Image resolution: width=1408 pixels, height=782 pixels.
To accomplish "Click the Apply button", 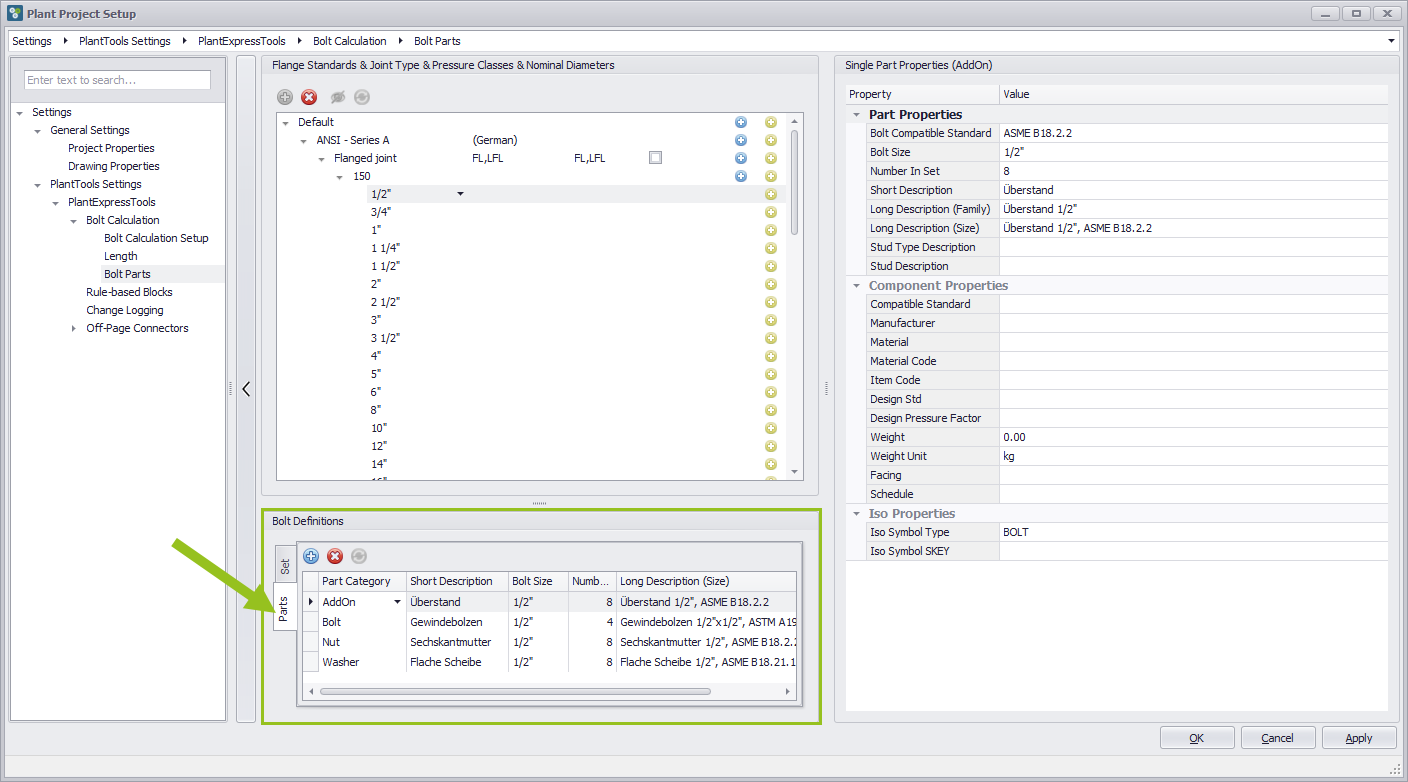I will click(1359, 738).
